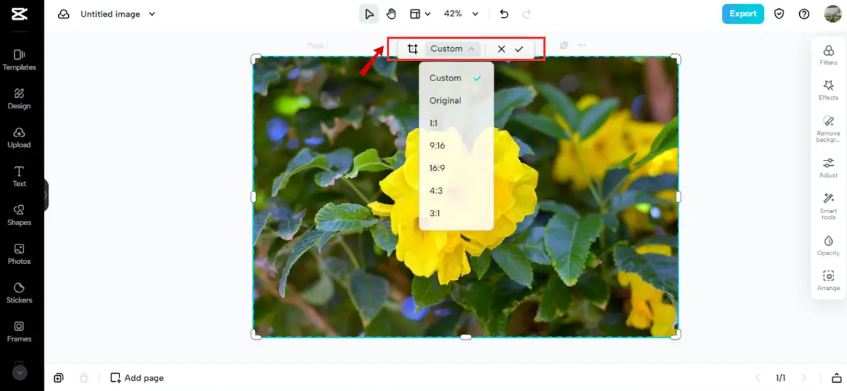Image resolution: width=847 pixels, height=391 pixels.
Task: Open the layout resize dropdown
Action: pyautogui.click(x=420, y=14)
